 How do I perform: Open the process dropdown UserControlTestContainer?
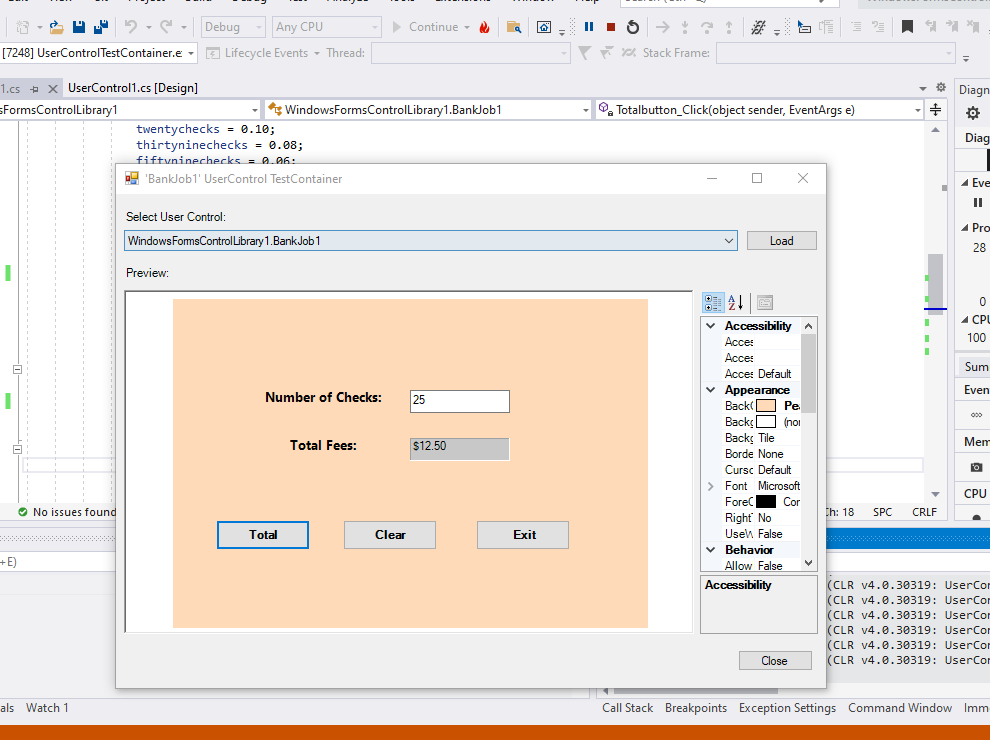click(x=98, y=53)
